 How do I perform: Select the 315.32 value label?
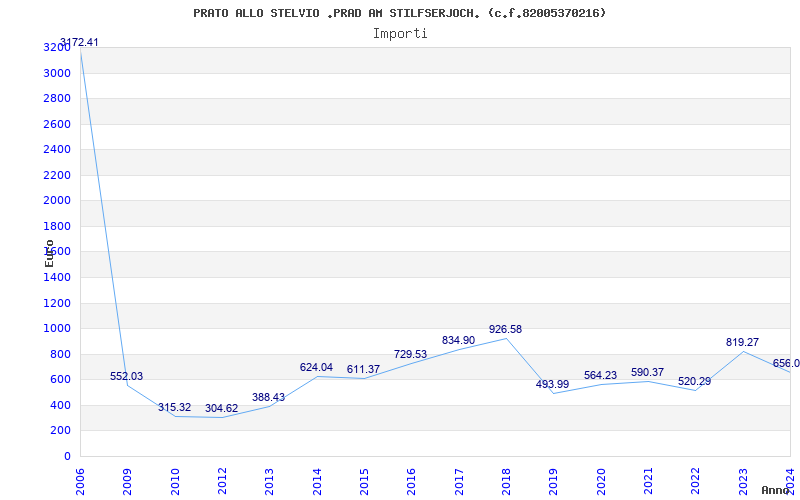(174, 408)
